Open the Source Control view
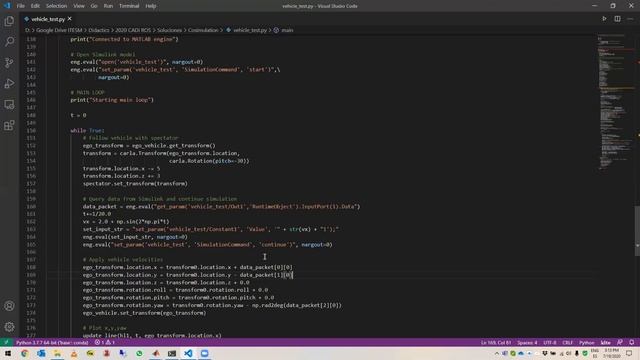 point(9,62)
